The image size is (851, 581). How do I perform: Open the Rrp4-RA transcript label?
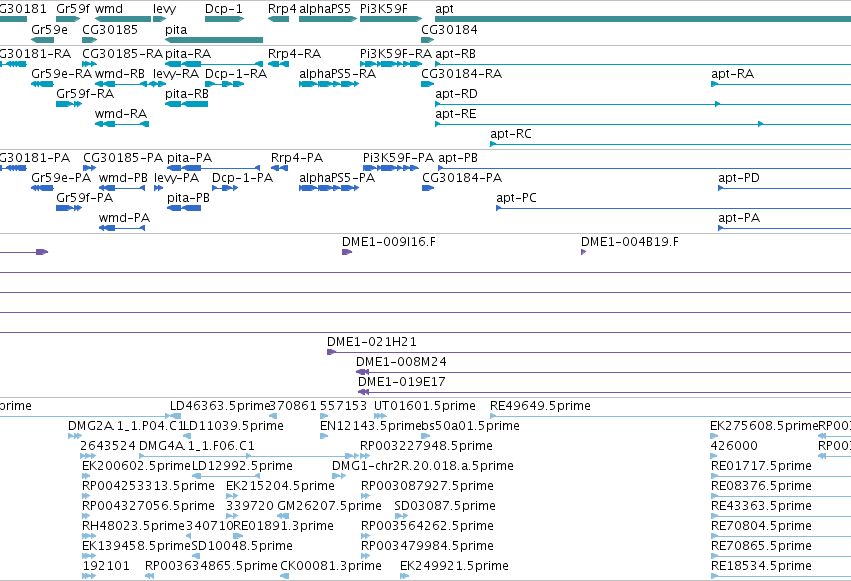coord(294,54)
